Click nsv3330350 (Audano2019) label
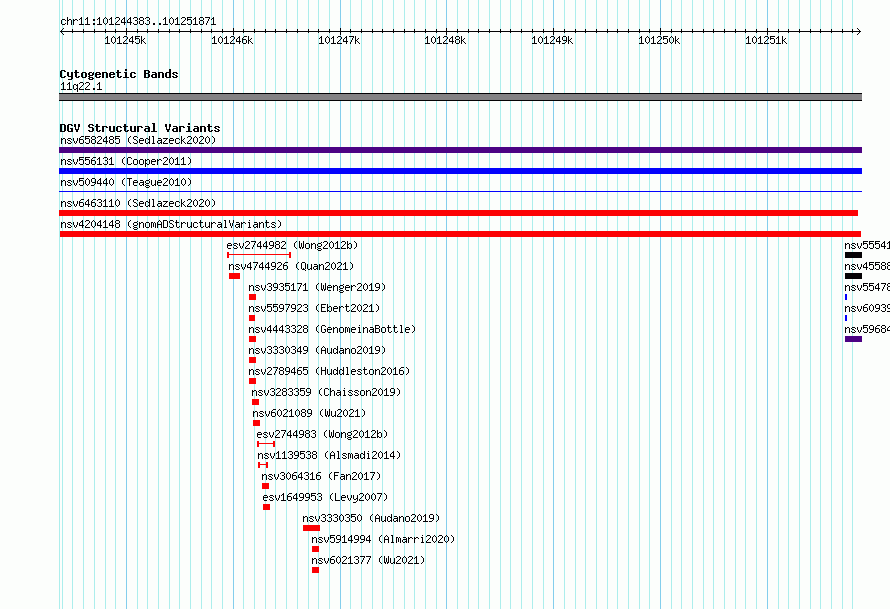890x609 pixels. (371, 518)
